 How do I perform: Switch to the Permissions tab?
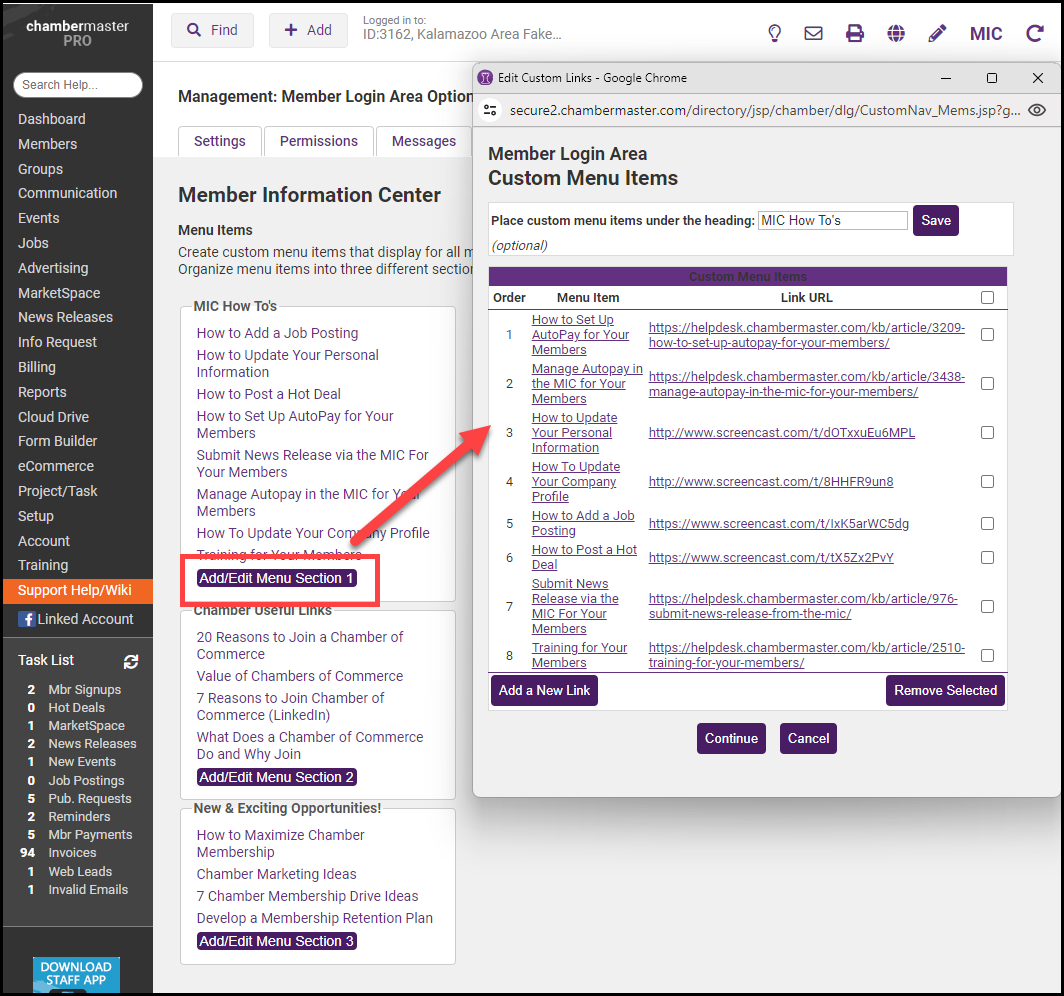[318, 141]
